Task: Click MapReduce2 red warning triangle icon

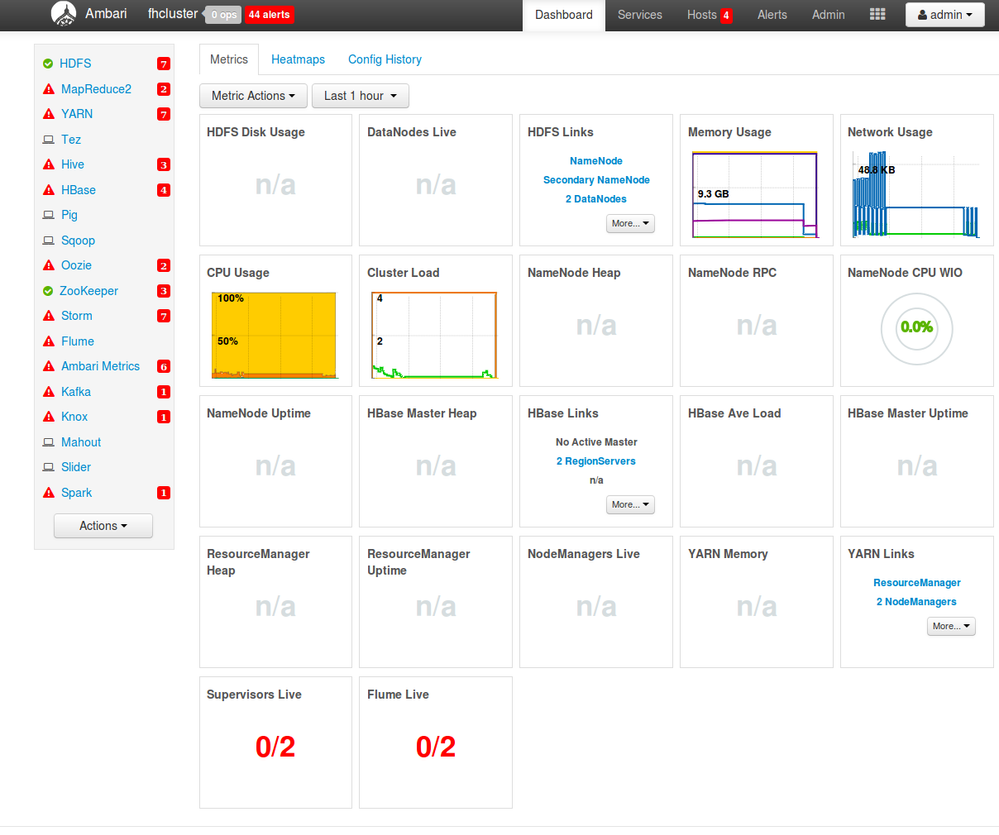Action: [48, 89]
